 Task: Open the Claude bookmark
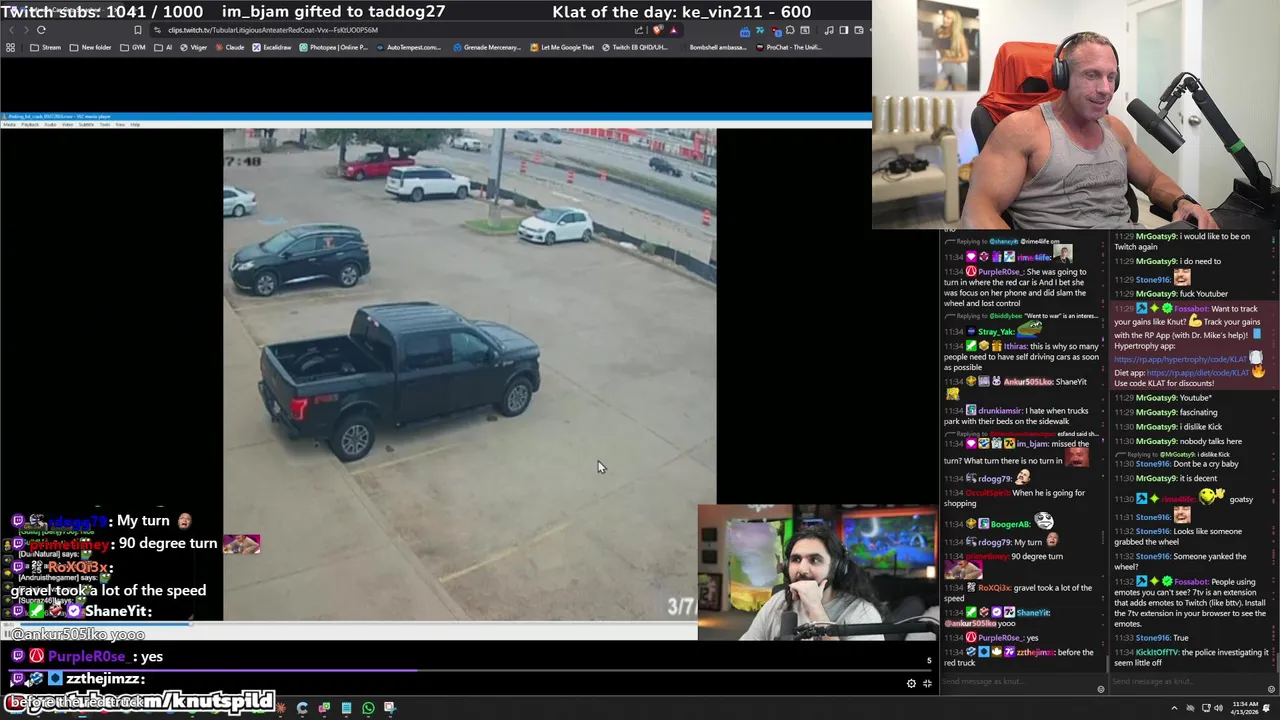[230, 47]
